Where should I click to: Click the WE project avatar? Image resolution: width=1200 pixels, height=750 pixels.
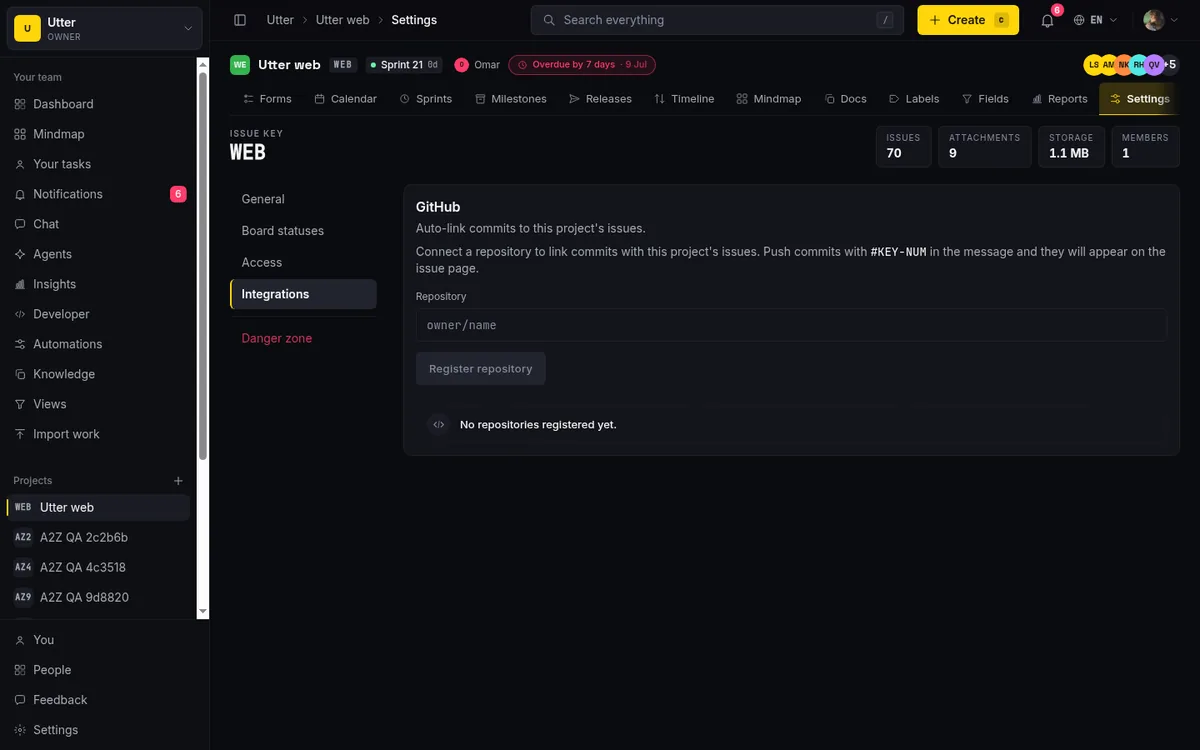coord(240,65)
